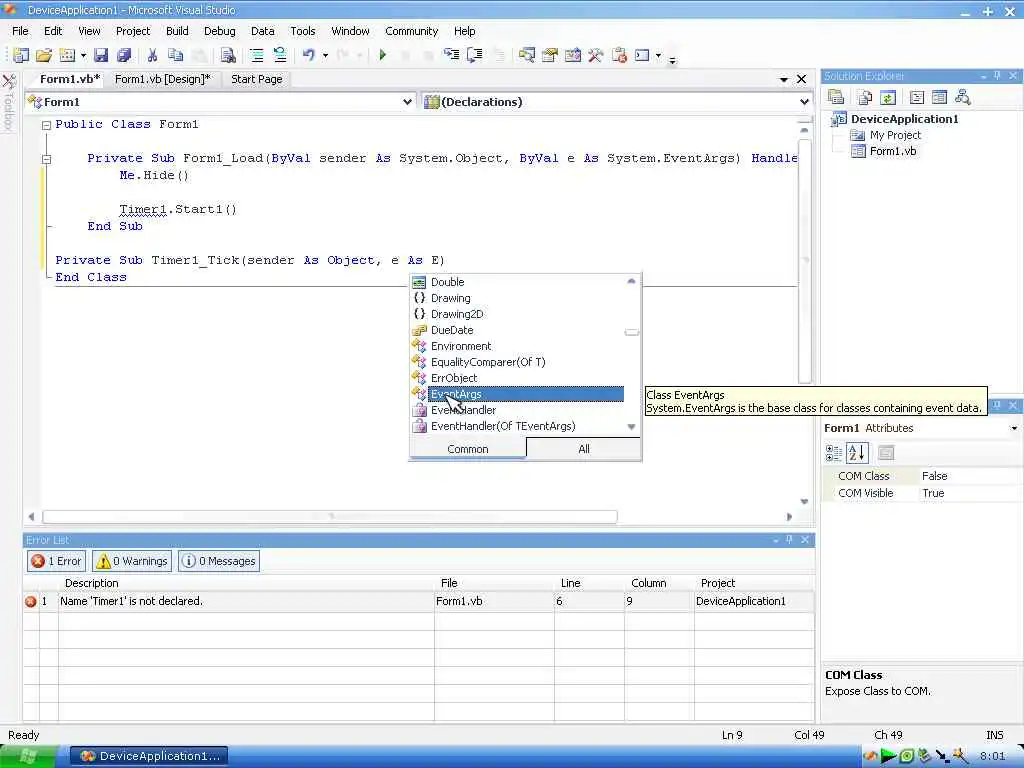
Task: Uncomment the selected lines icon
Action: [x=280, y=56]
